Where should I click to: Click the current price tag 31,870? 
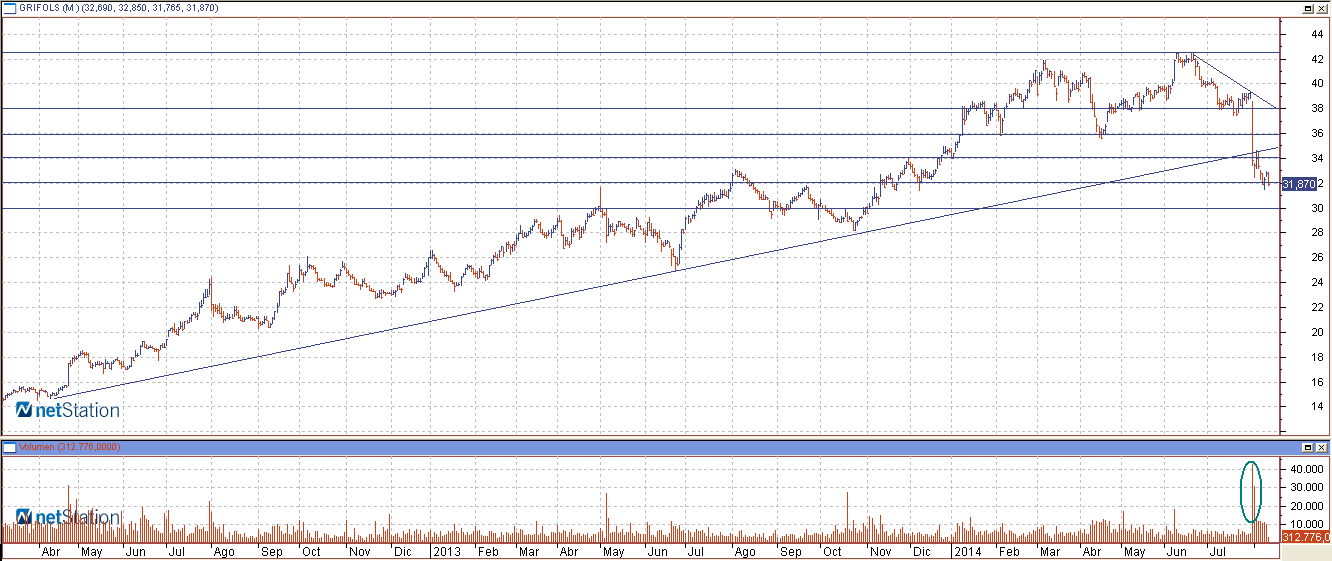click(x=1298, y=184)
